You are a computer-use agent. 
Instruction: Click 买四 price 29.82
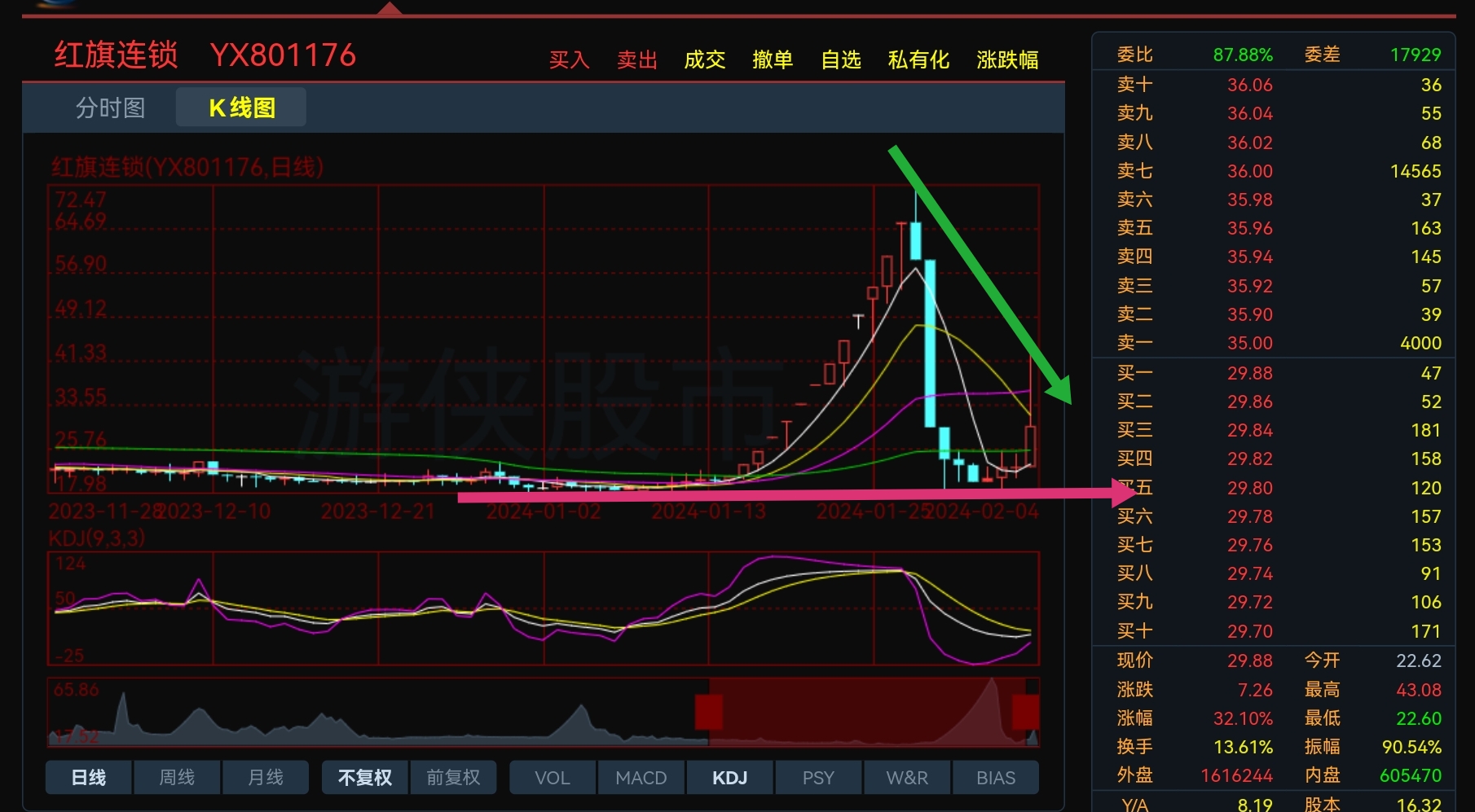(x=1250, y=459)
